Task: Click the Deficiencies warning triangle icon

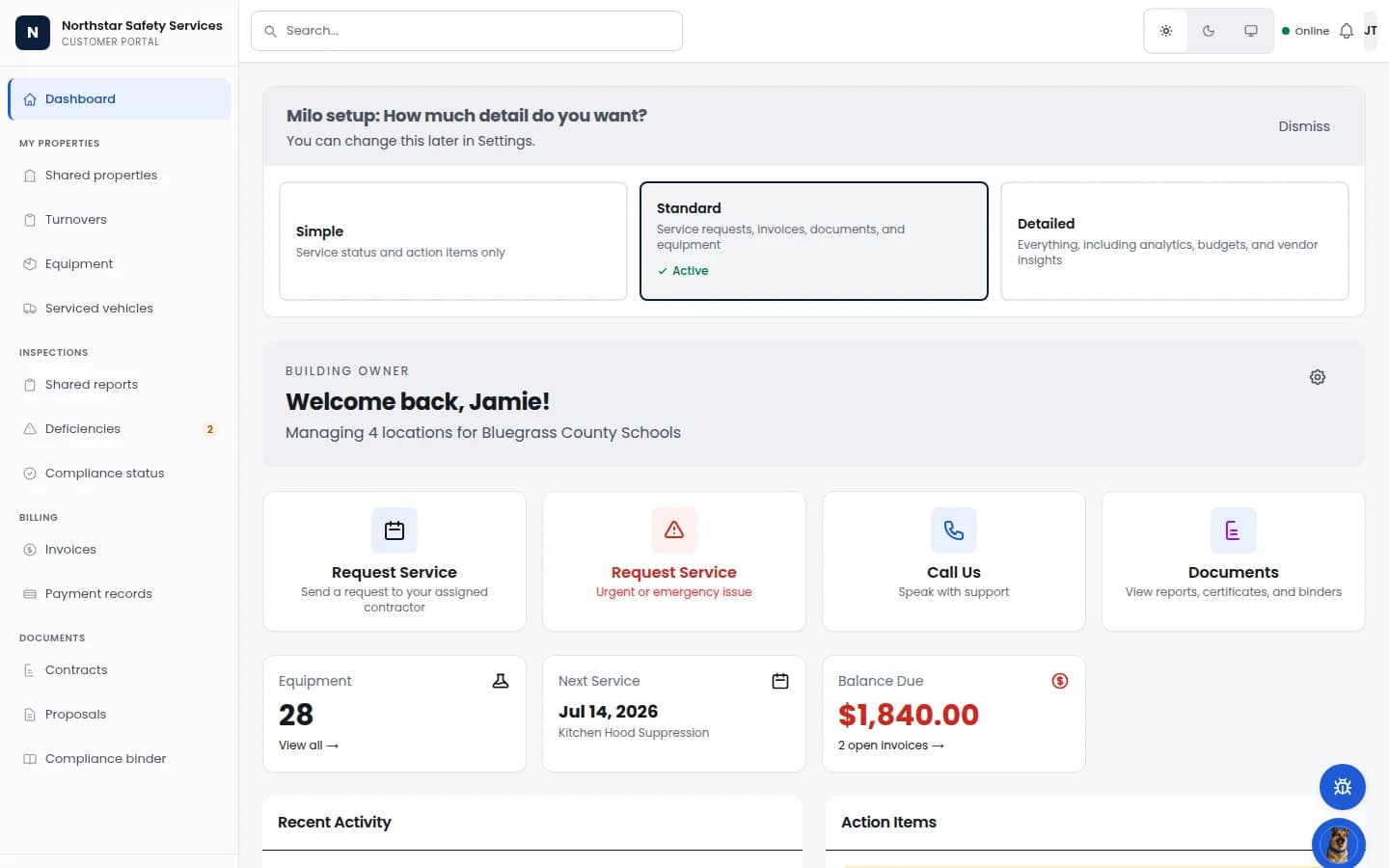Action: click(x=30, y=429)
